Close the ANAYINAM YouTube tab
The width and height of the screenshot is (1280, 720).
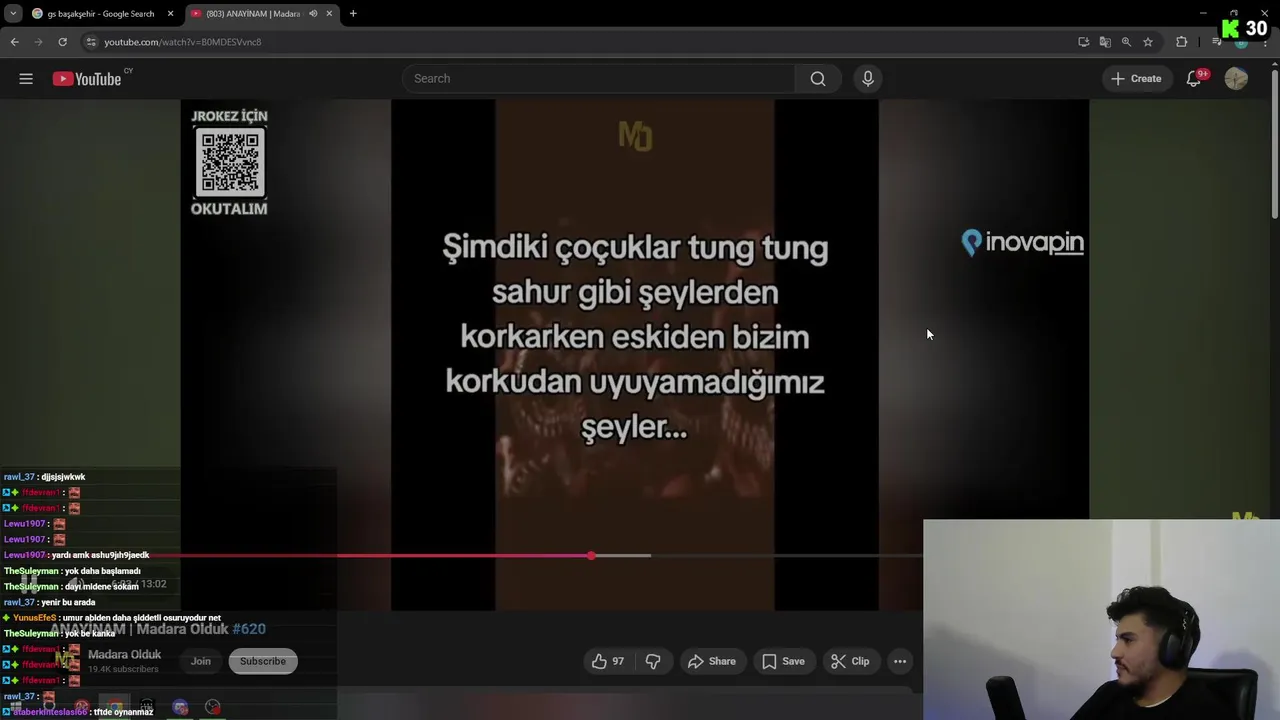click(329, 14)
